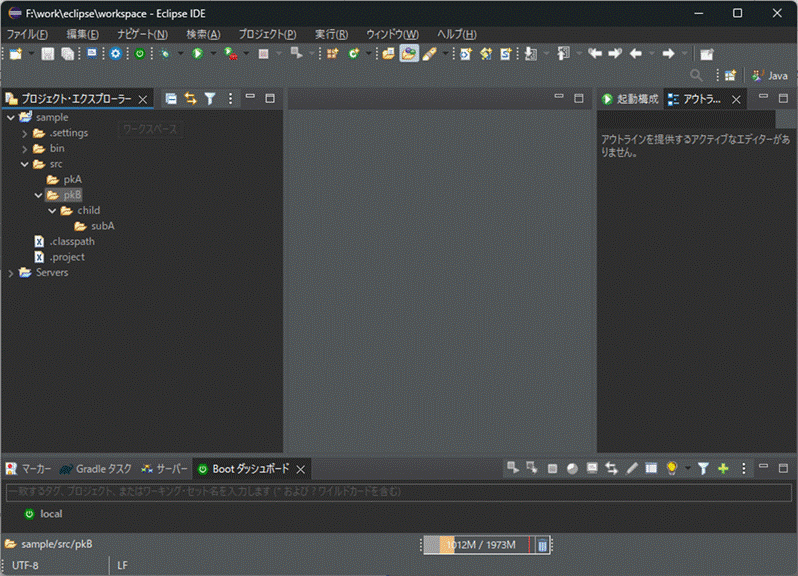The image size is (798, 576).
Task: Click the Boot Dashboard filter funnel icon
Action: tap(703, 469)
